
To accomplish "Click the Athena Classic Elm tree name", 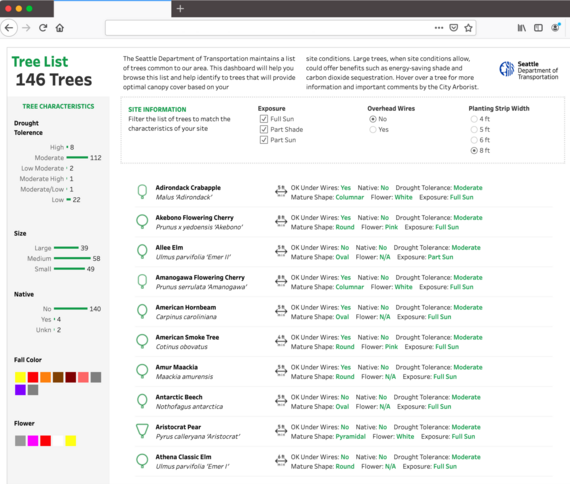I will pos(183,457).
